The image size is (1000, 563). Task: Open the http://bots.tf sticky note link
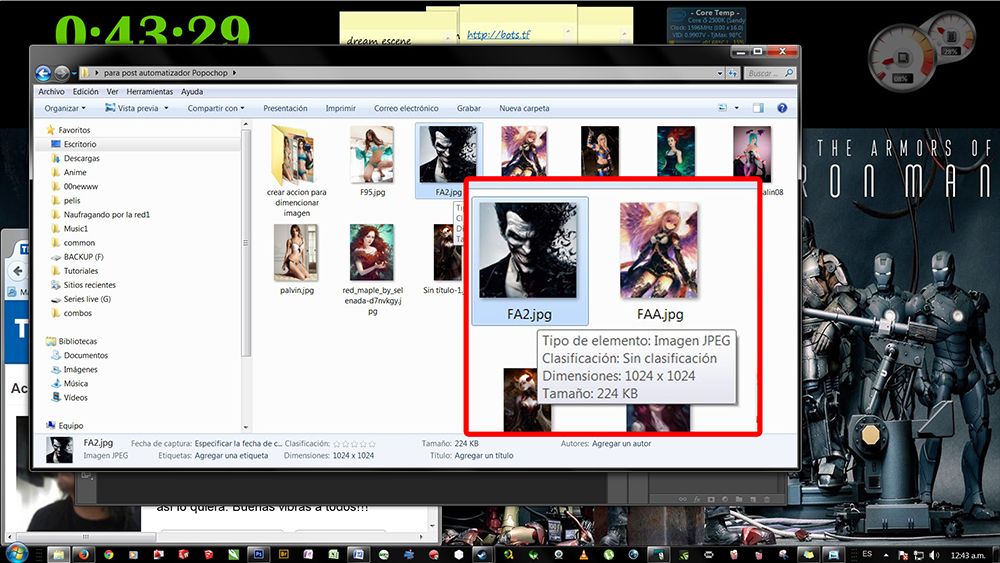pyautogui.click(x=499, y=34)
